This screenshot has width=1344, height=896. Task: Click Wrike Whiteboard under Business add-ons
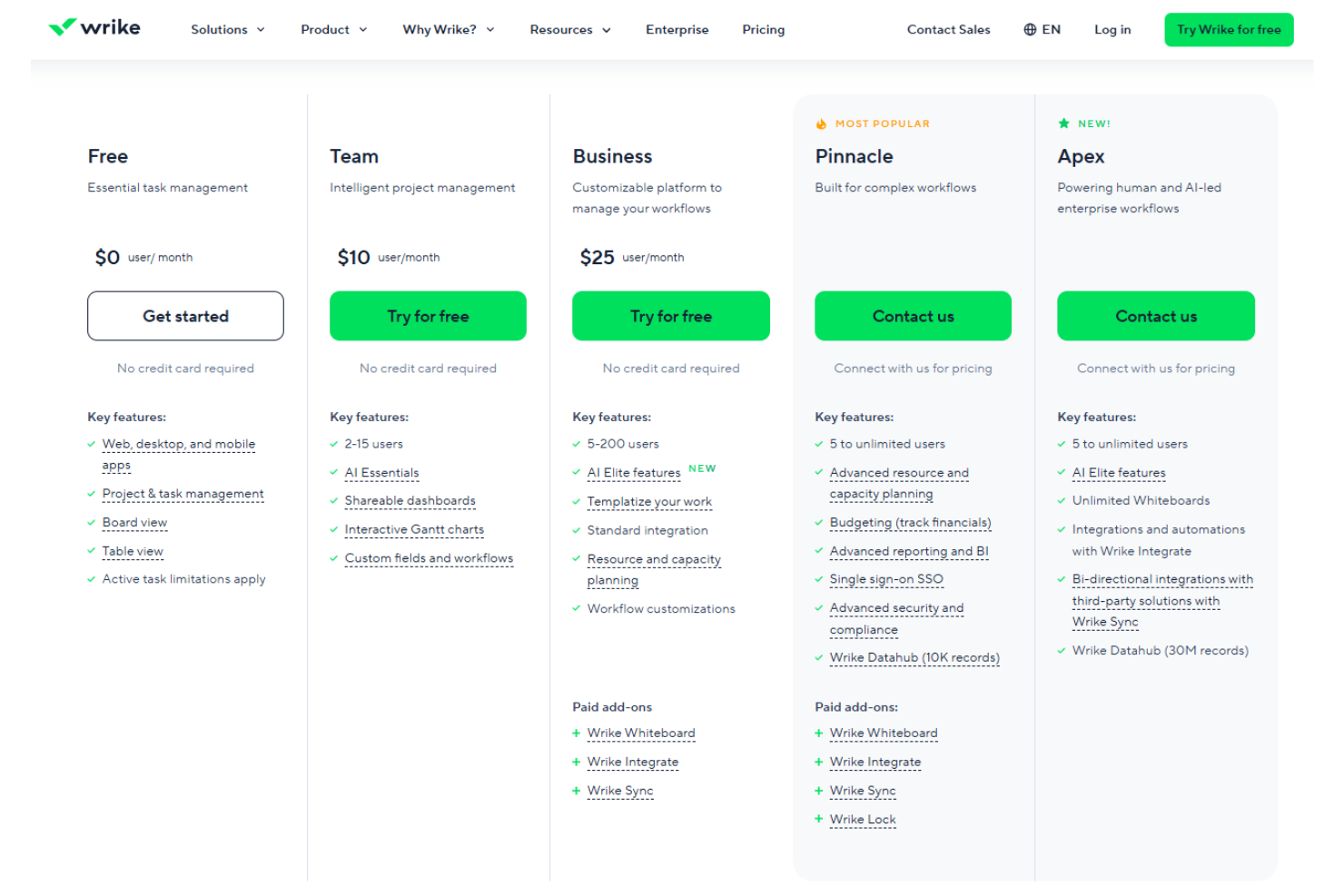tap(641, 733)
